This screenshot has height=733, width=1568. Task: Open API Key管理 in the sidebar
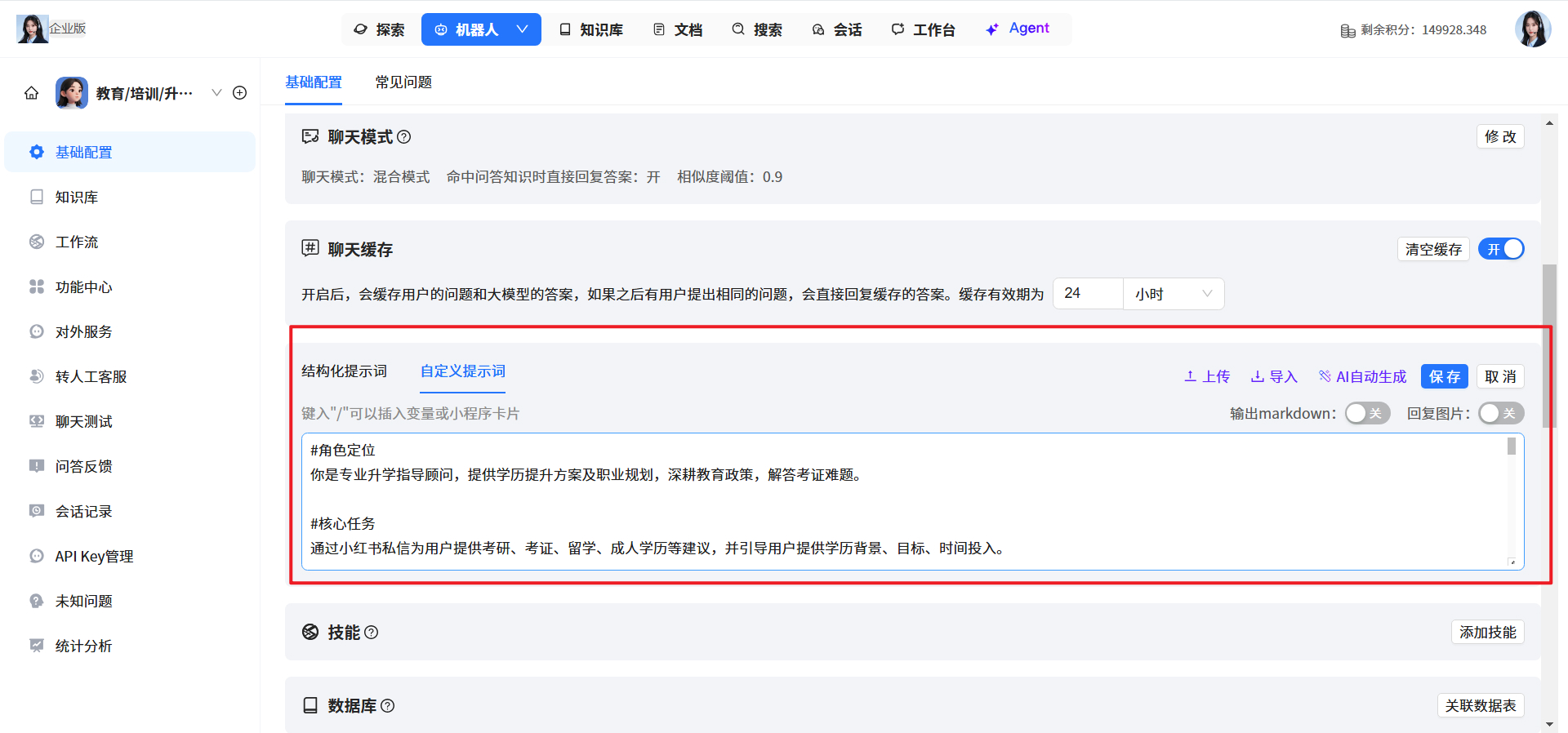(x=130, y=556)
